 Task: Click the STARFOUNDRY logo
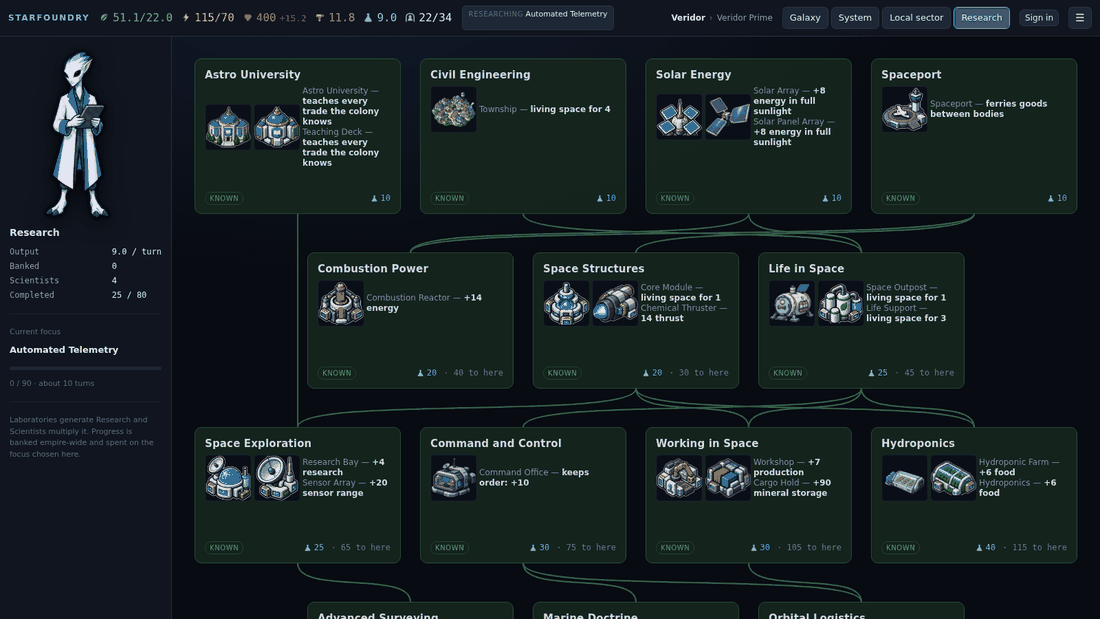coord(48,18)
